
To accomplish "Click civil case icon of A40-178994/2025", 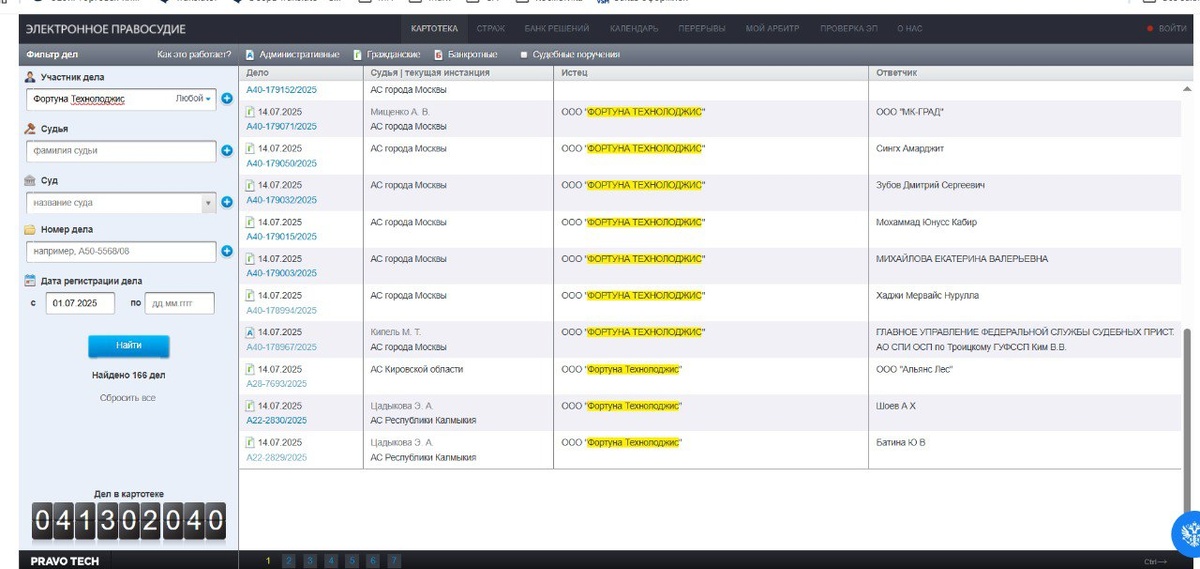I will click(251, 296).
